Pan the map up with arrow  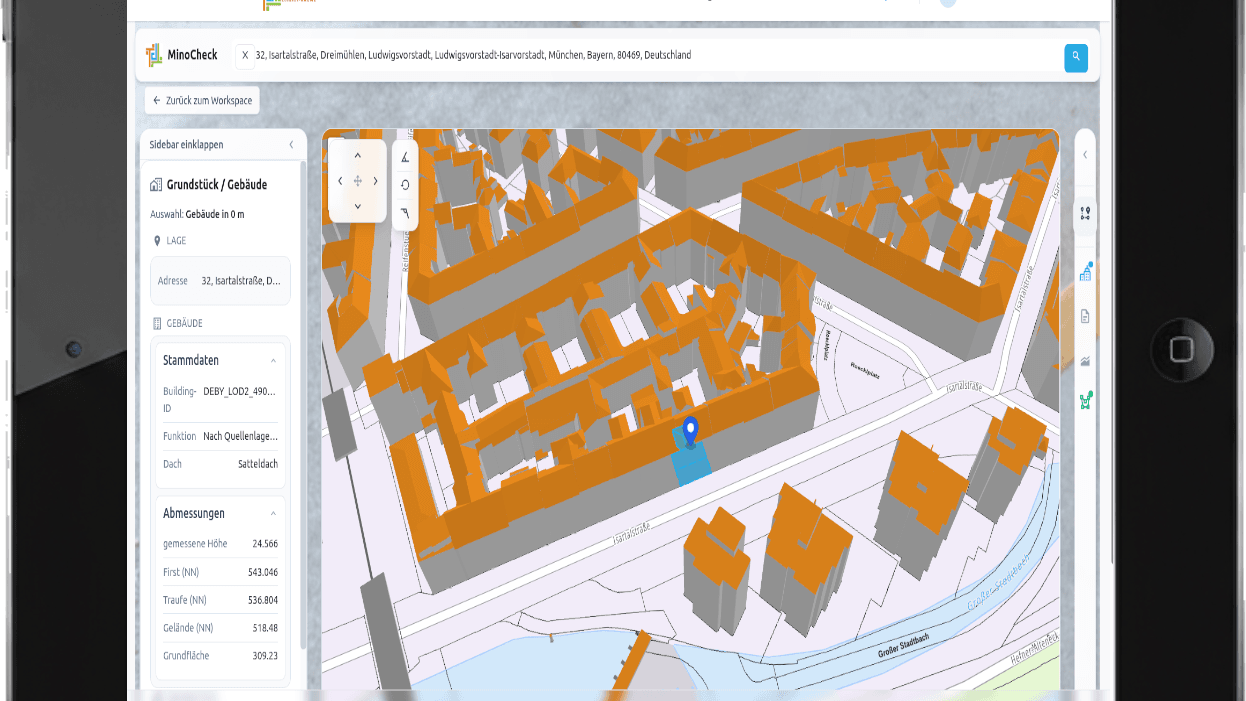pyautogui.click(x=358, y=156)
